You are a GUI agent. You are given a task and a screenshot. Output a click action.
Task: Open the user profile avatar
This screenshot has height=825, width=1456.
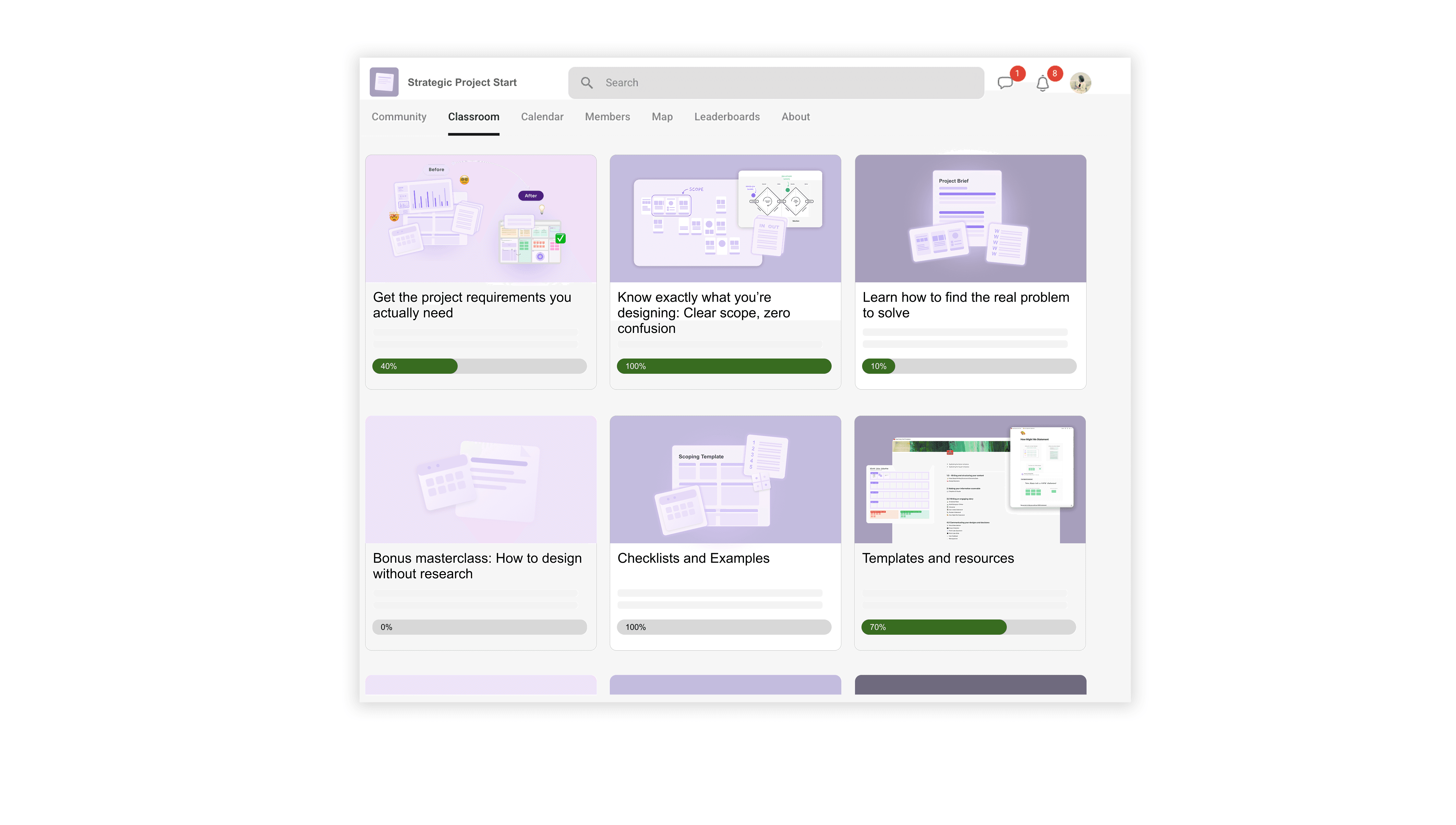[1080, 83]
